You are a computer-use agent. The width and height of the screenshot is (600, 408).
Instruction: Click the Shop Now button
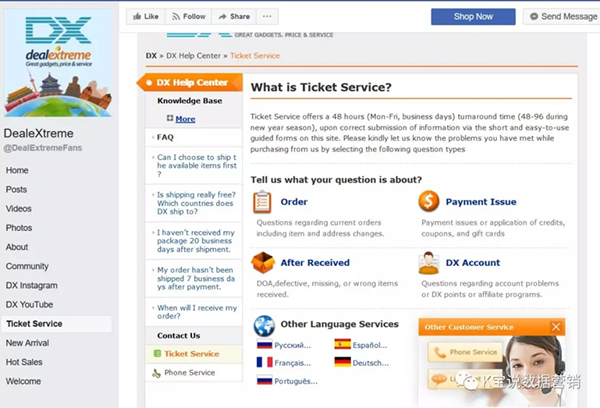click(x=473, y=16)
